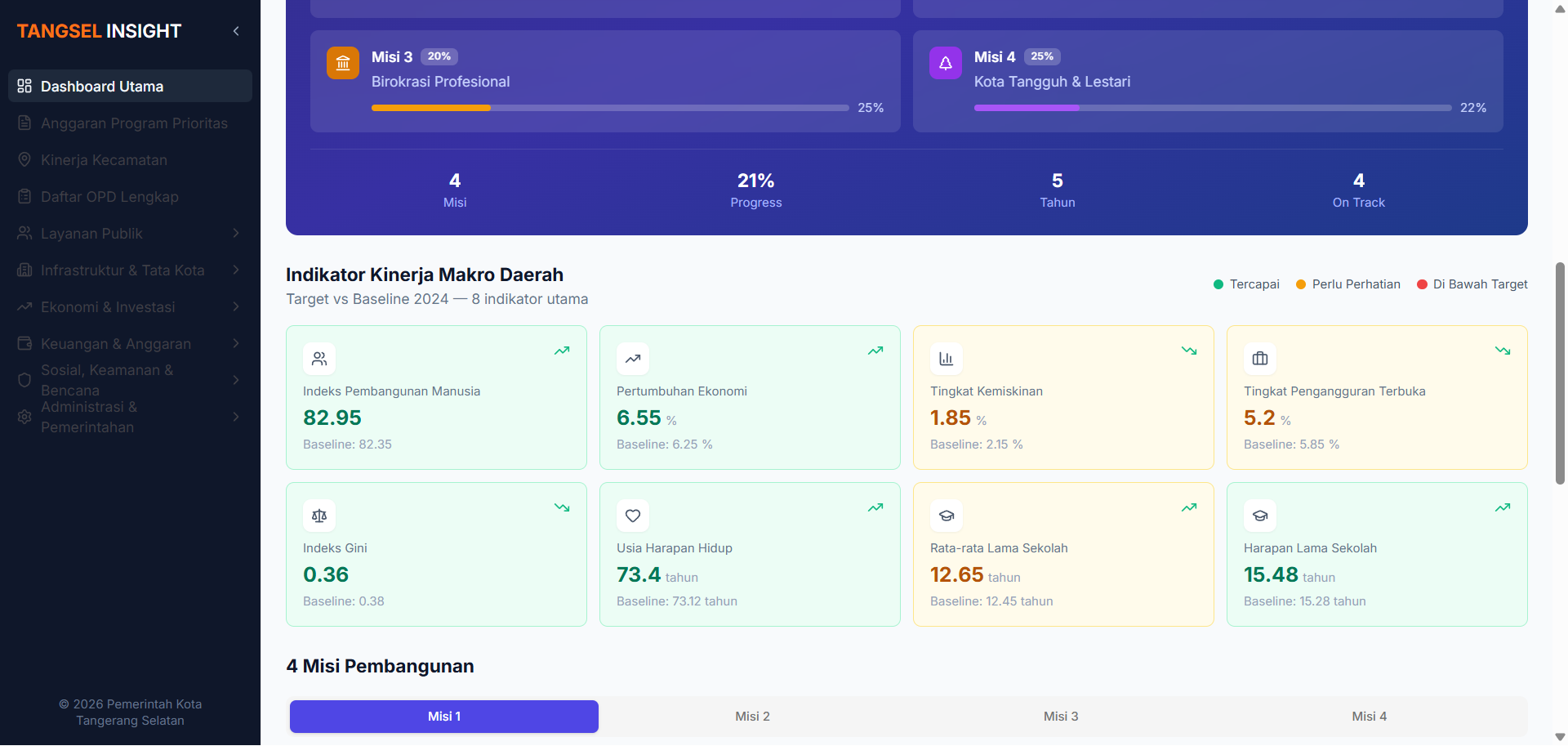Click the Misi 3 orange progress bar
Image resolution: width=1568 pixels, height=746 pixels.
(x=431, y=108)
